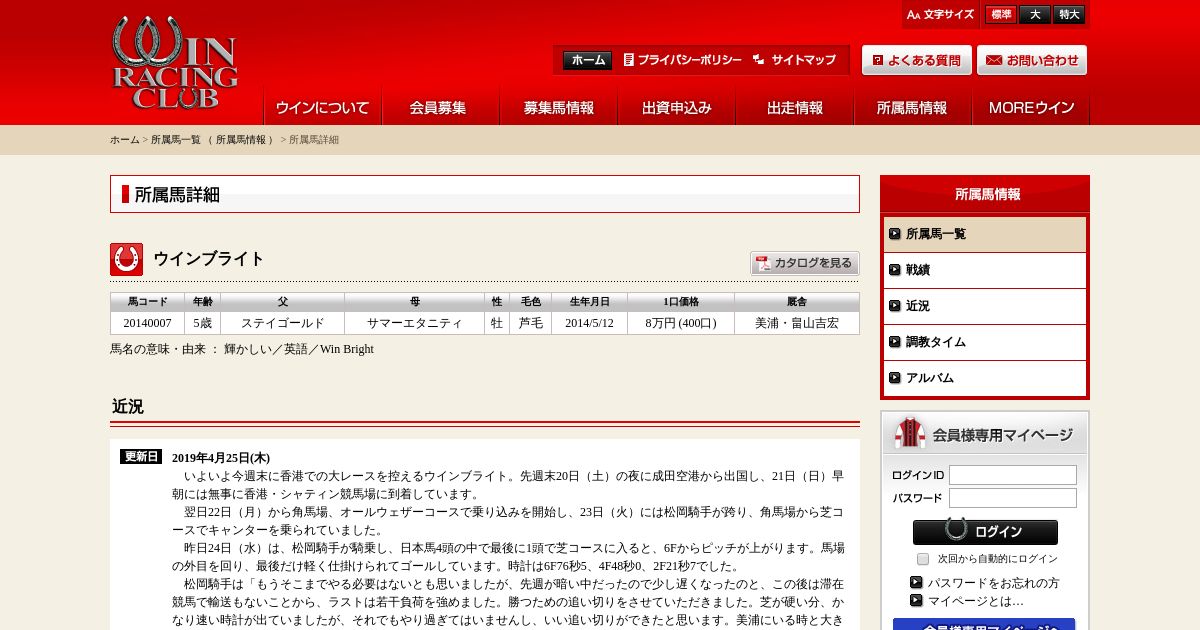Open プライバシーポリシー link
The image size is (1200, 630).
point(682,60)
